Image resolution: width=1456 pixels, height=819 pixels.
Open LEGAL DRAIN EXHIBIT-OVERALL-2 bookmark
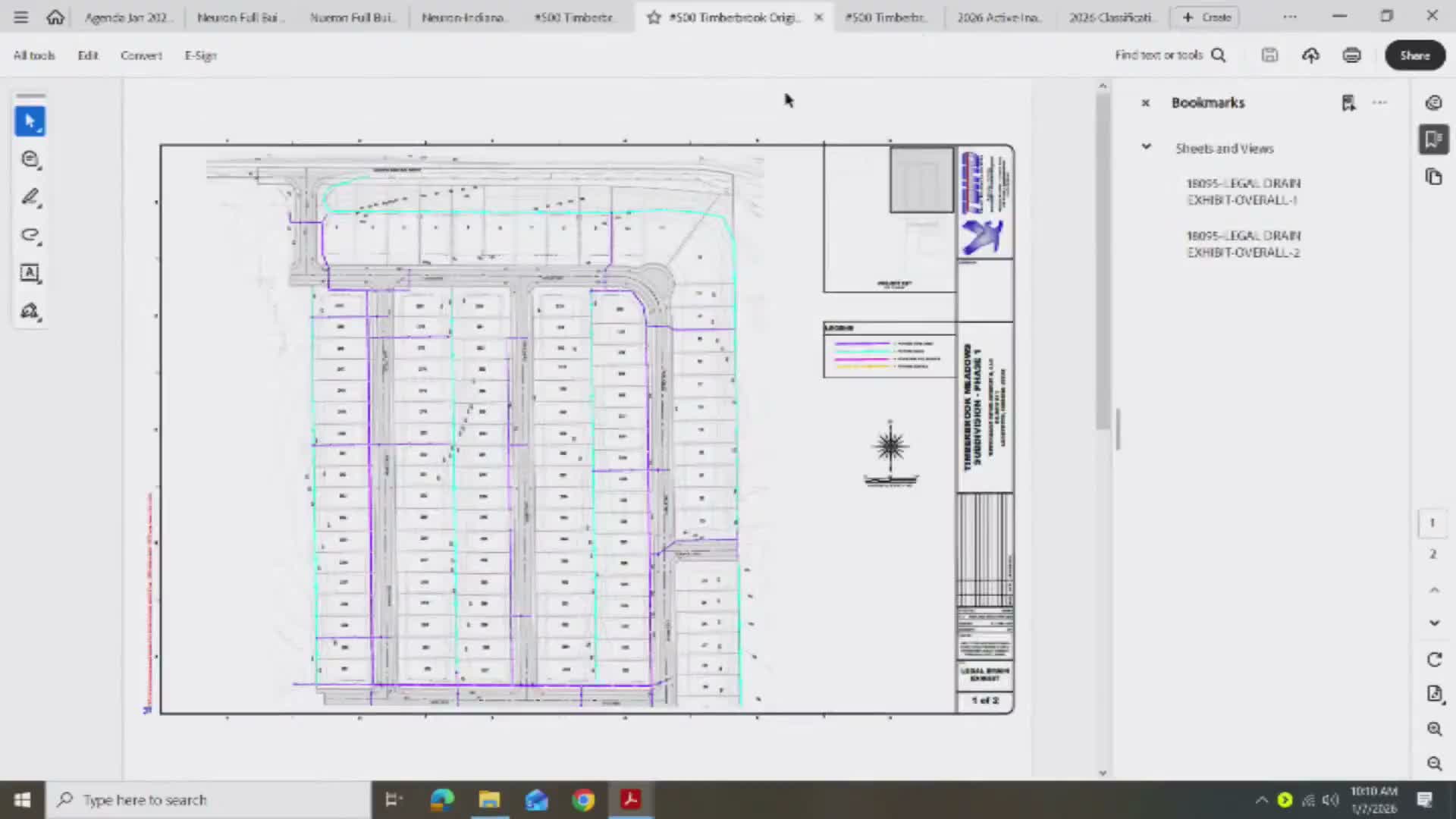[1243, 244]
